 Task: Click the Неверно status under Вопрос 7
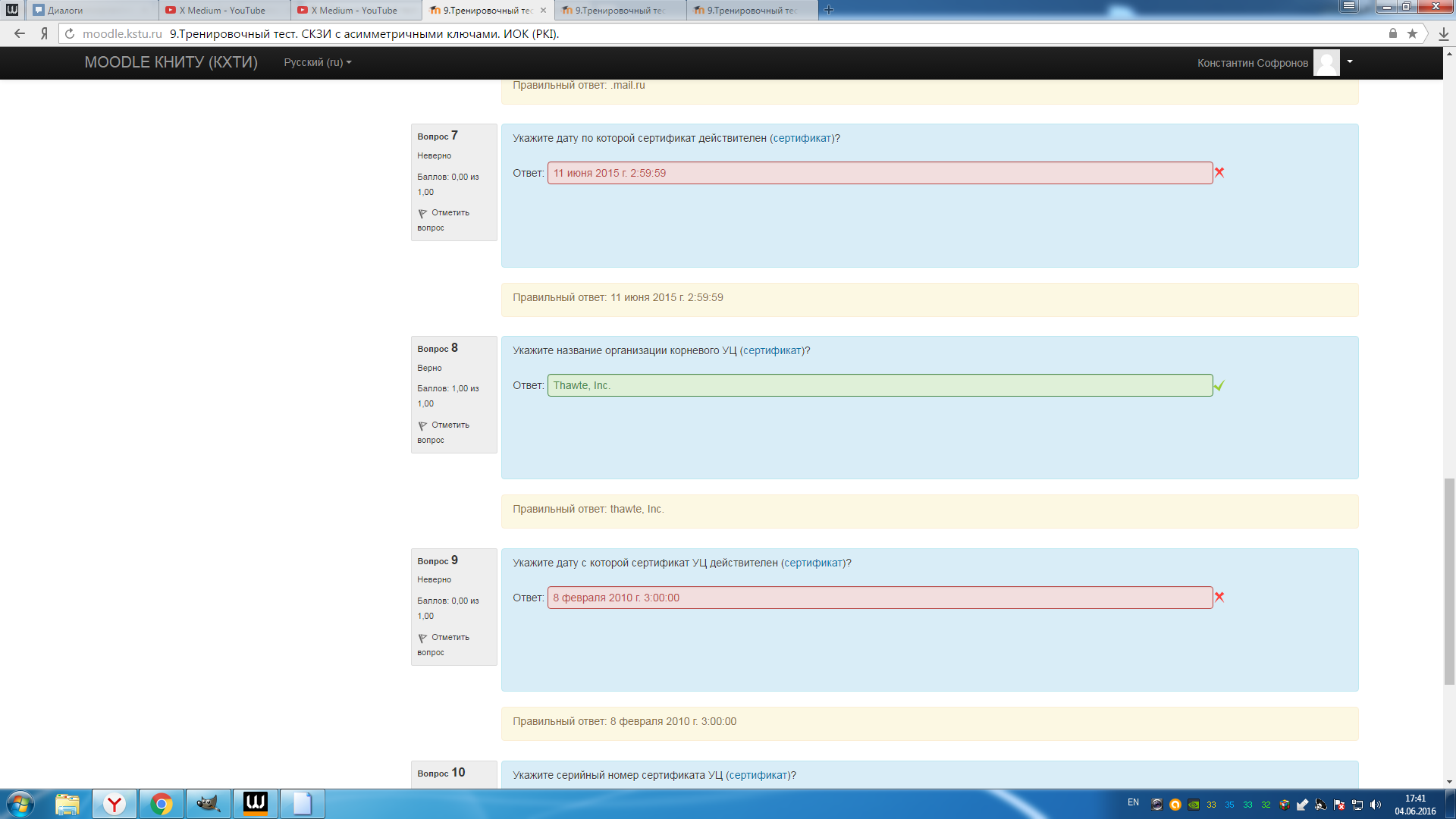[434, 155]
